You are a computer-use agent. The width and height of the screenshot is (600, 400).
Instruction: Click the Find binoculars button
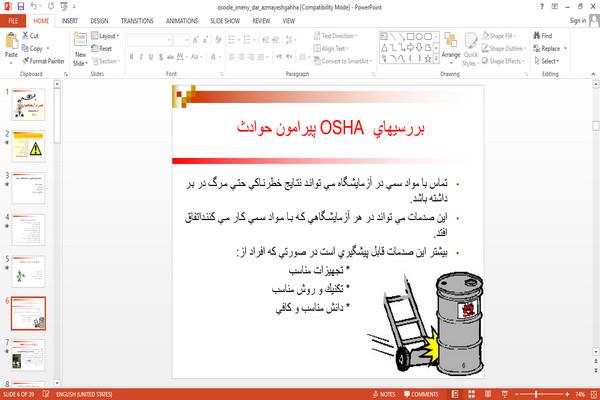543,36
